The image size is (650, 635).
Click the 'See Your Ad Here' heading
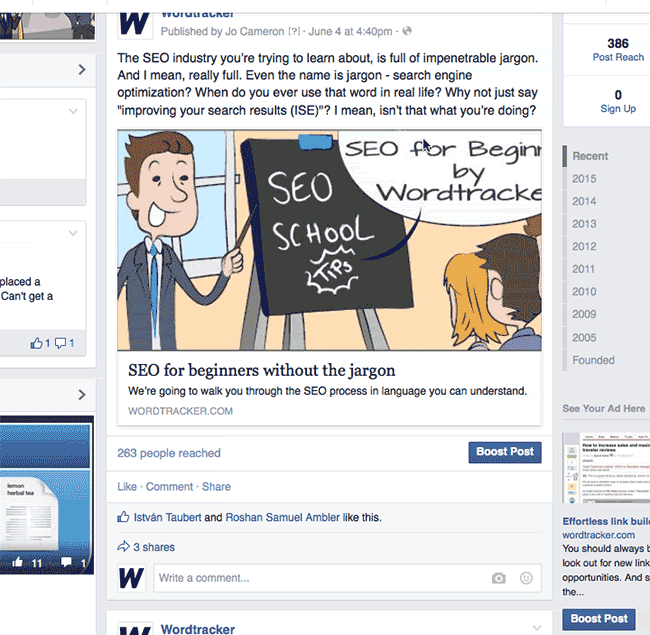[604, 408]
